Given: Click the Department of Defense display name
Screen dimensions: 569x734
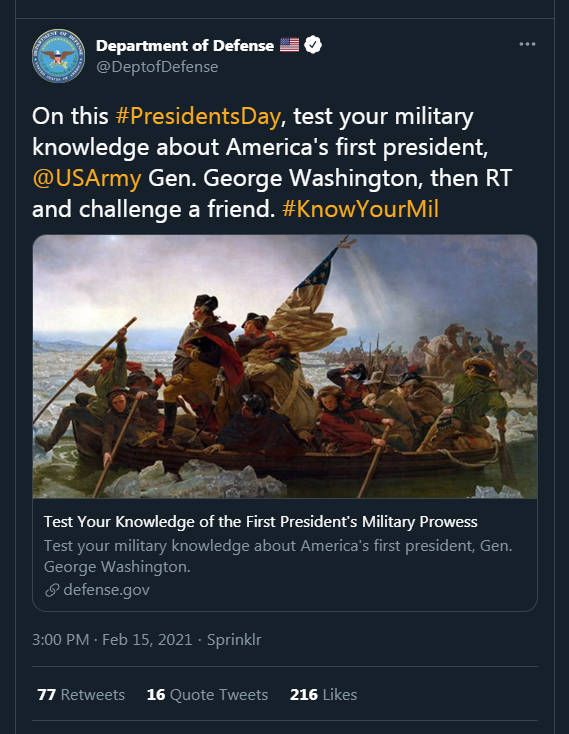Looking at the screenshot, I should tap(185, 45).
